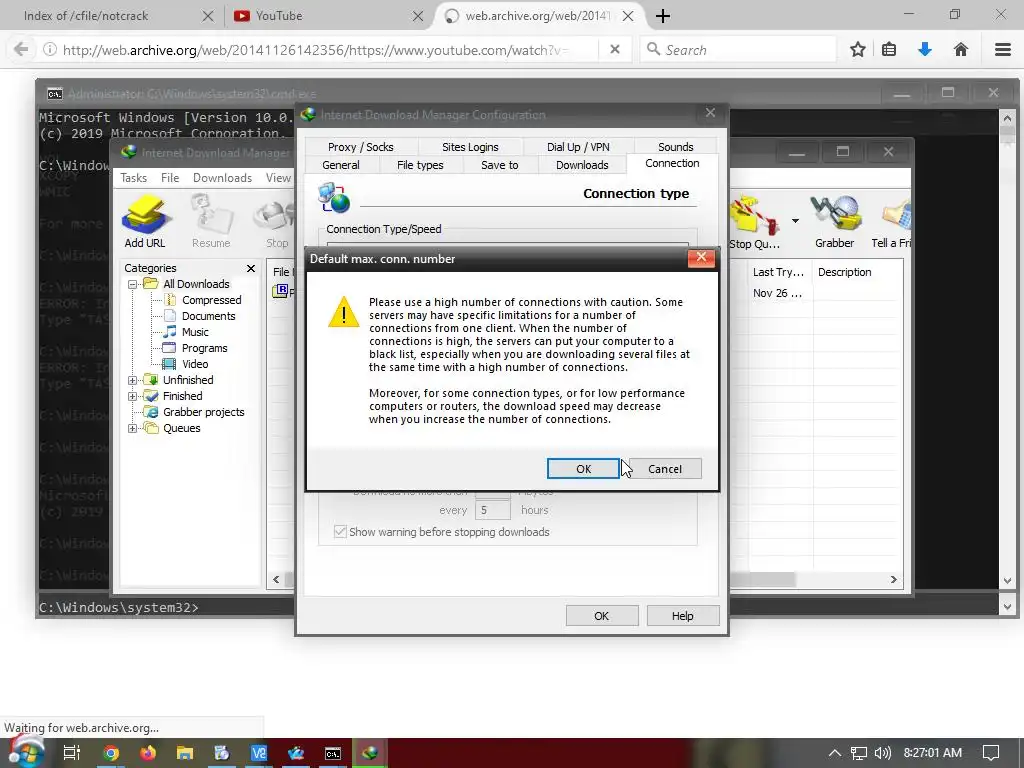The height and width of the screenshot is (768, 1024).
Task: Switch to the Proxy / Socks tab
Action: 360,147
